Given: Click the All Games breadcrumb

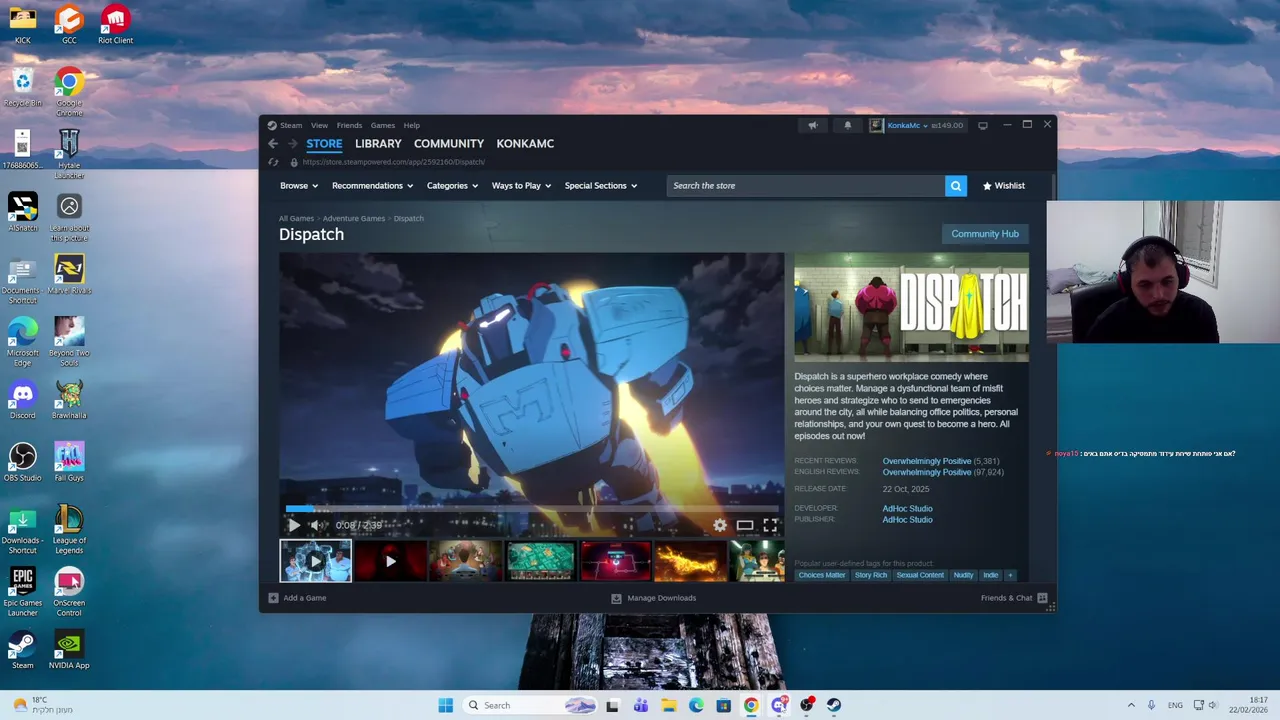Looking at the screenshot, I should 296,218.
